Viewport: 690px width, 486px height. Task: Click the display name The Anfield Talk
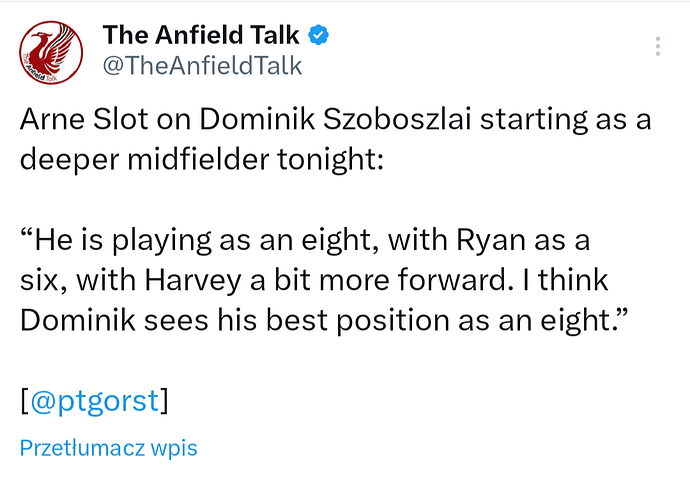click(201, 35)
